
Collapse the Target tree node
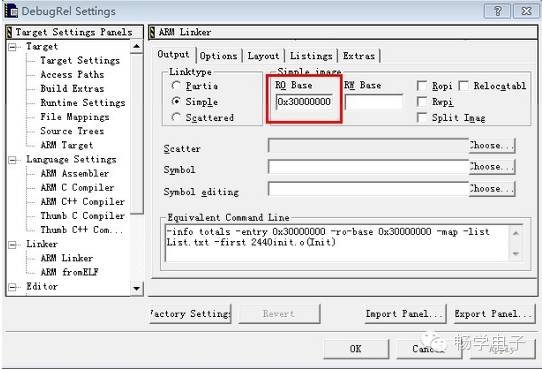(12, 47)
